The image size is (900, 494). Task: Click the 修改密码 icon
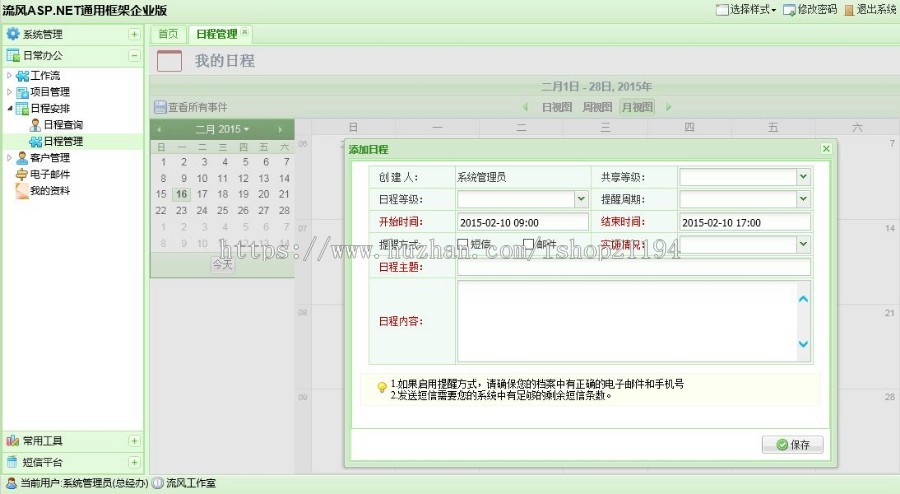click(x=790, y=10)
